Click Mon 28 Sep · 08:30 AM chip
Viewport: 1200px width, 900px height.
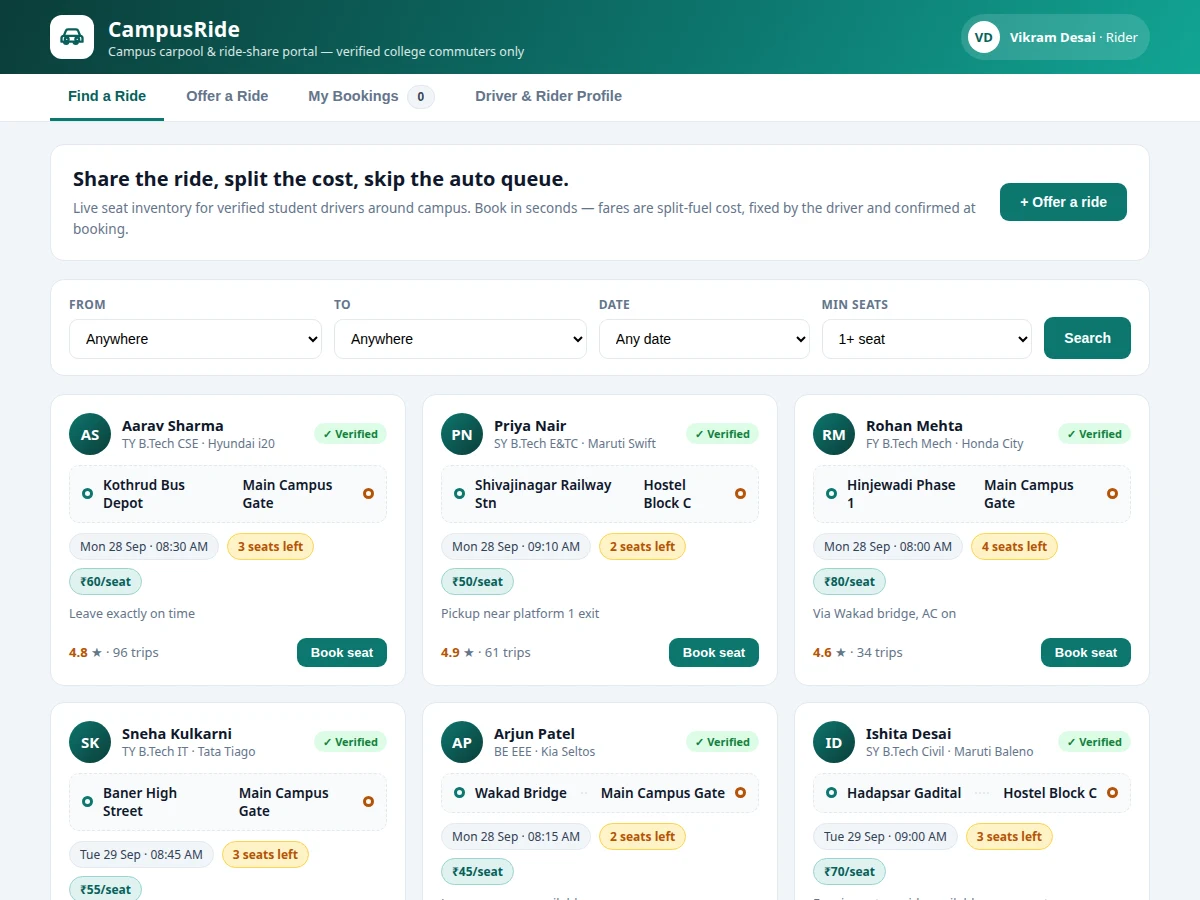coord(144,547)
